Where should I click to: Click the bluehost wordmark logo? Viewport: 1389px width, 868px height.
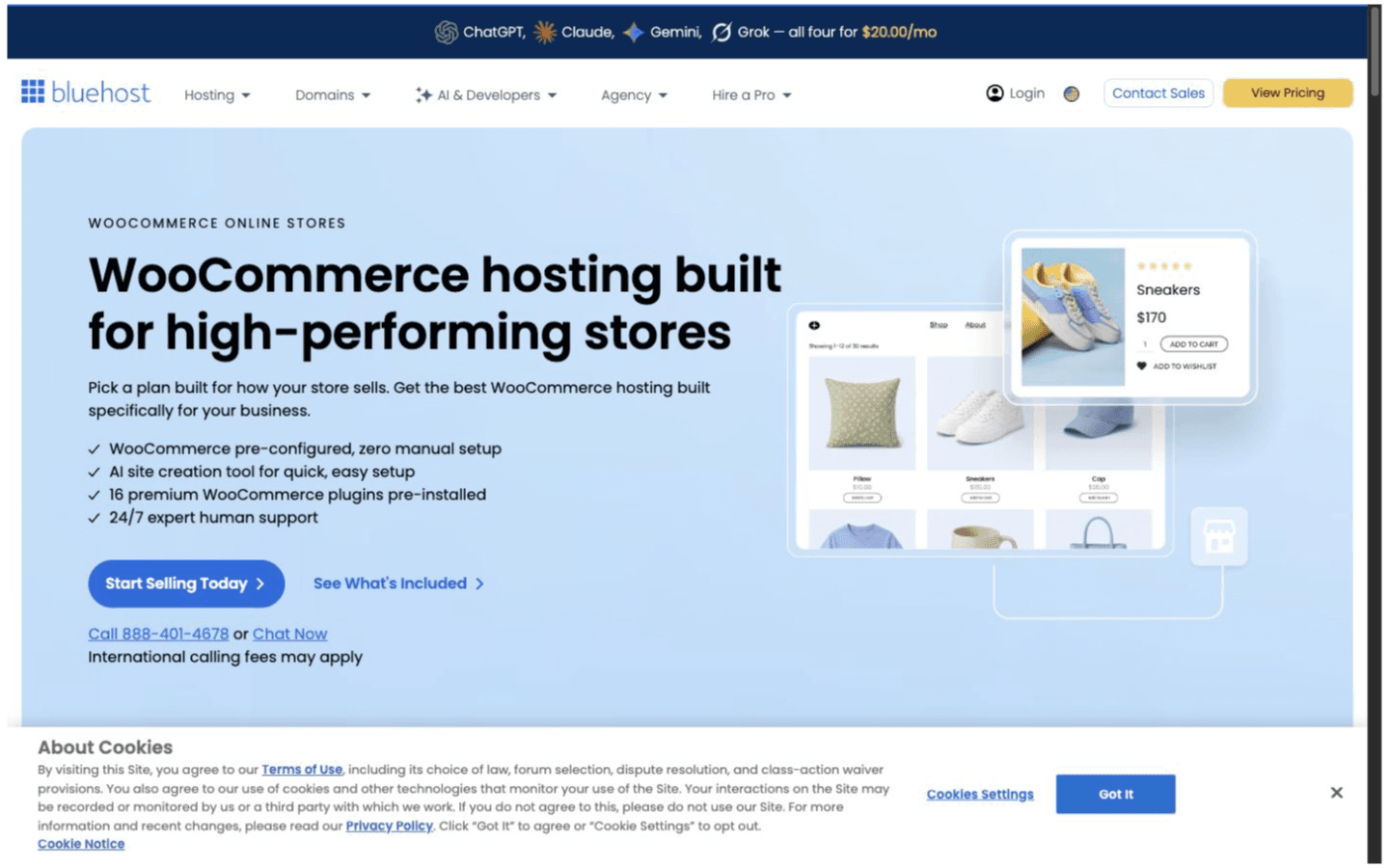(x=100, y=93)
